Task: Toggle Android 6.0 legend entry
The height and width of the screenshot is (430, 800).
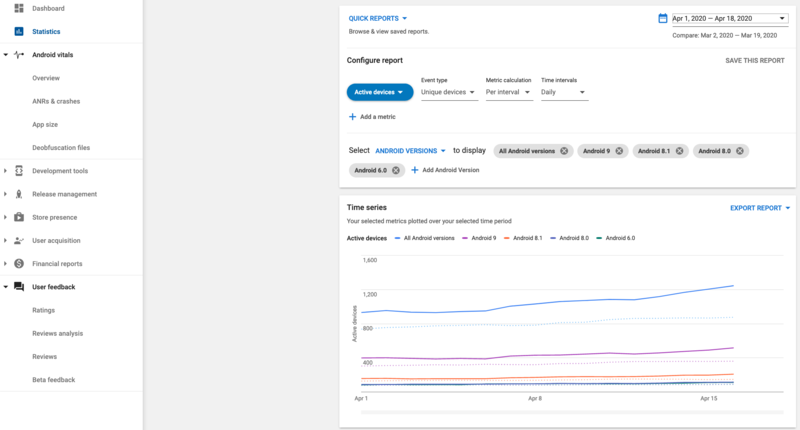Action: pyautogui.click(x=616, y=238)
